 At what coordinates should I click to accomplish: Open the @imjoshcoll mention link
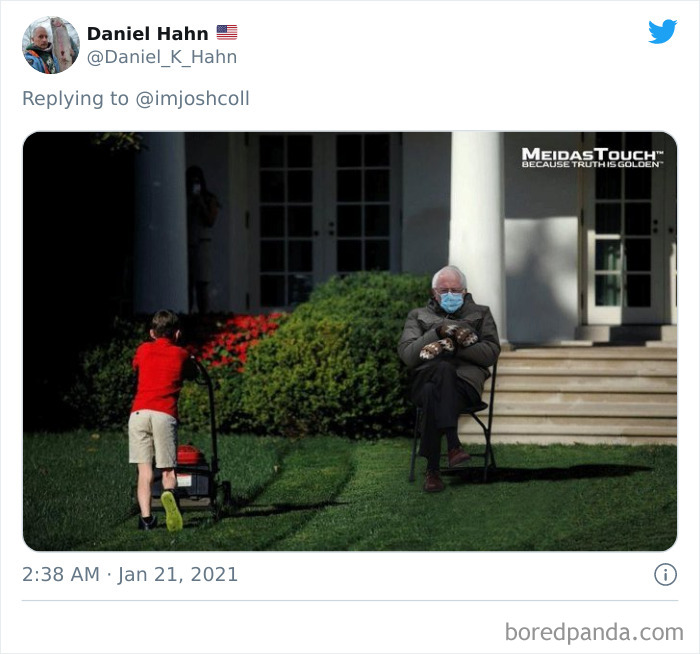coord(192,98)
